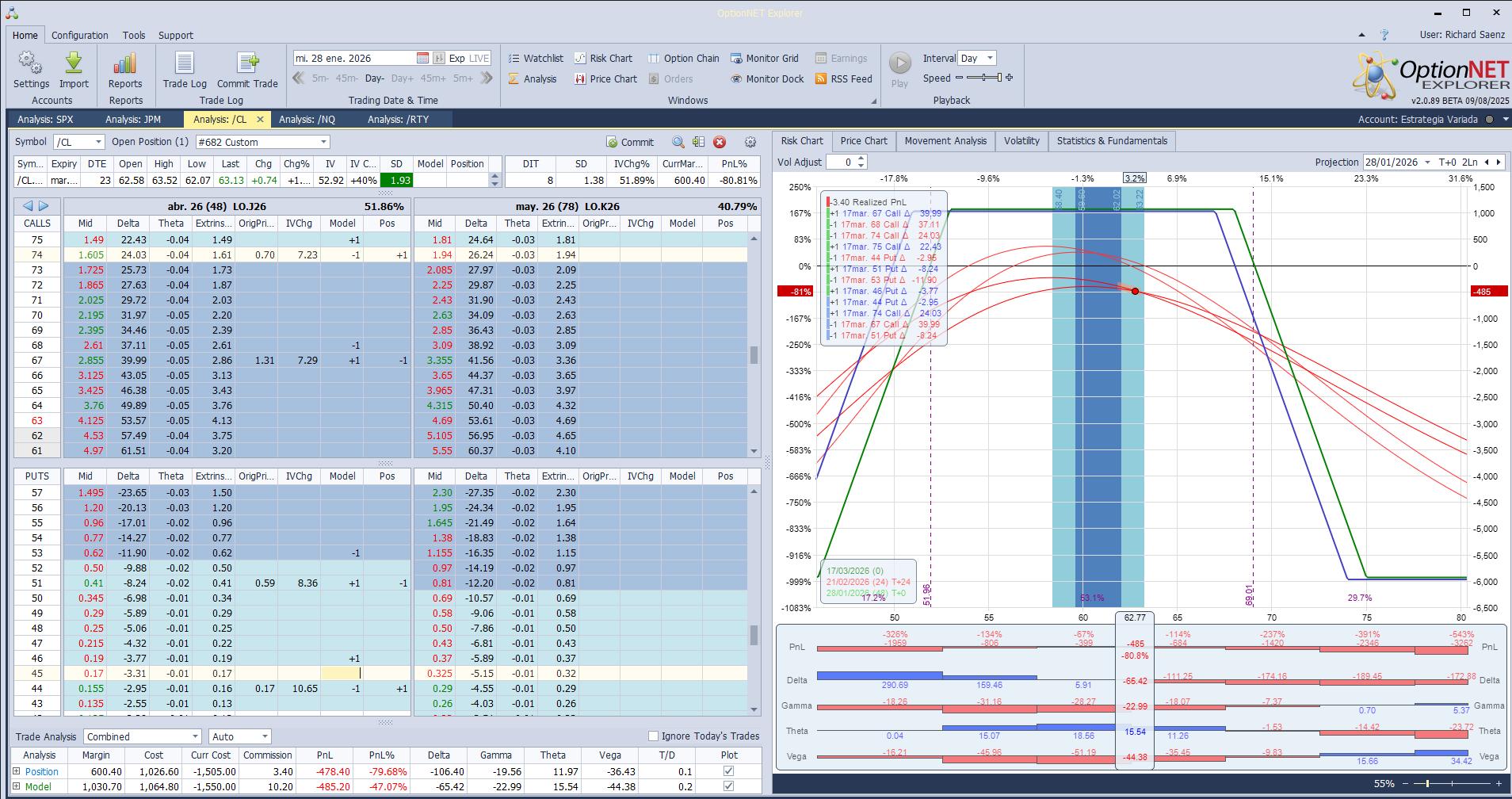This screenshot has width=1512, height=799.
Task: Uncheck the Plot checkbox for Position row
Action: pos(728,771)
